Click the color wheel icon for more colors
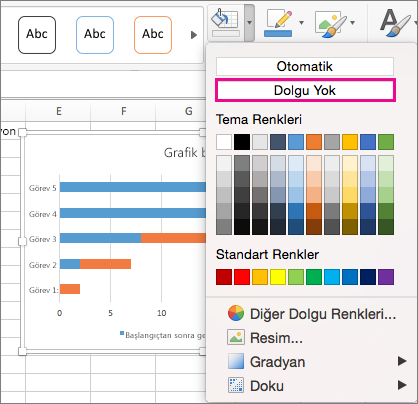Viewport: 418px width, 404px height. (236, 313)
